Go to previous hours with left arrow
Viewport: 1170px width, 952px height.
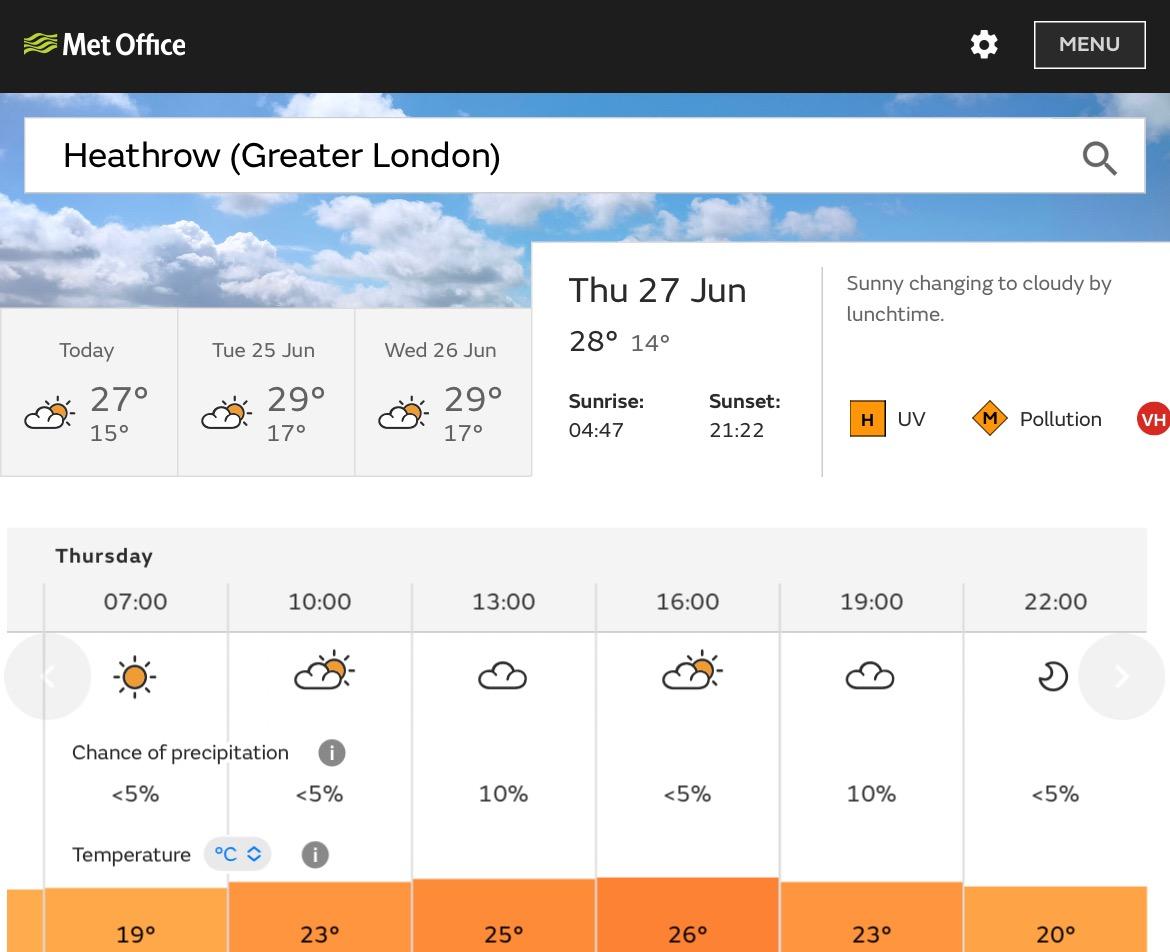tap(48, 677)
